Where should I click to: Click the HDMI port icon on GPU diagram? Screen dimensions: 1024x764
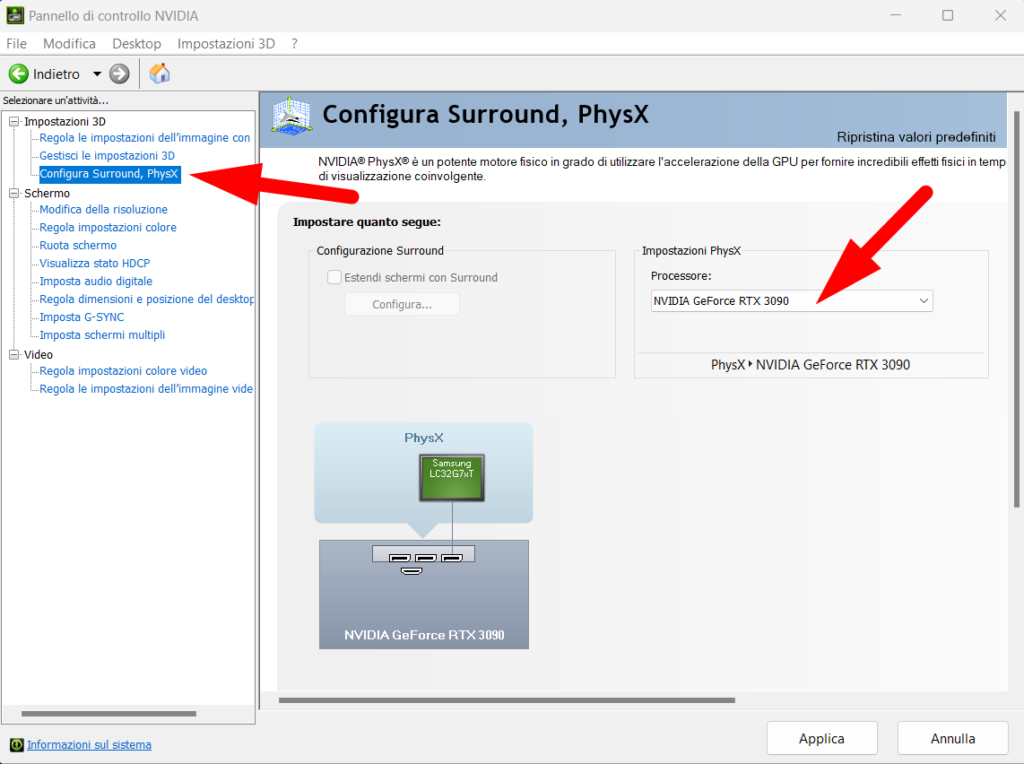(411, 571)
